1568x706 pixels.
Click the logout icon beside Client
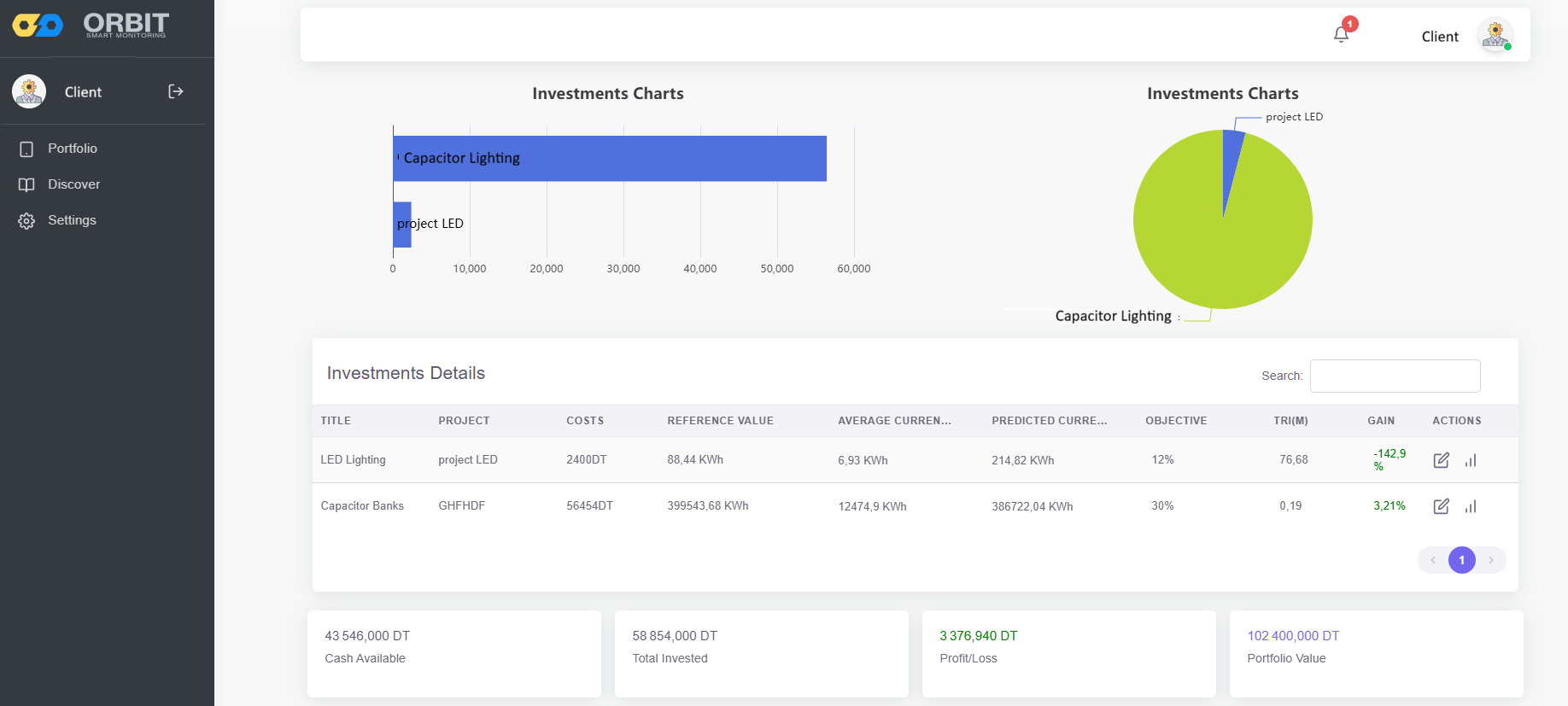176,91
